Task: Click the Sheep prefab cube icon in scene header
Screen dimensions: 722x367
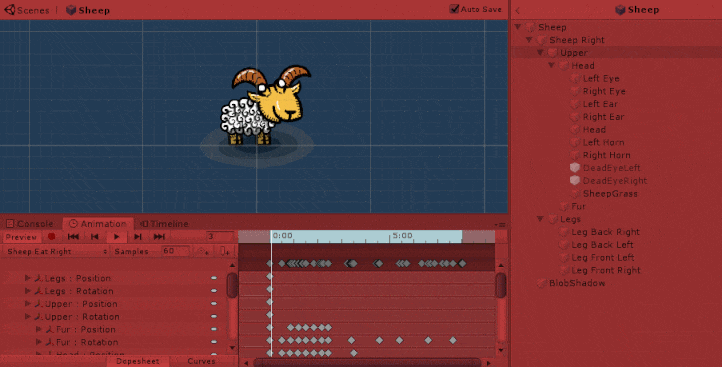Action: pyautogui.click(x=71, y=10)
